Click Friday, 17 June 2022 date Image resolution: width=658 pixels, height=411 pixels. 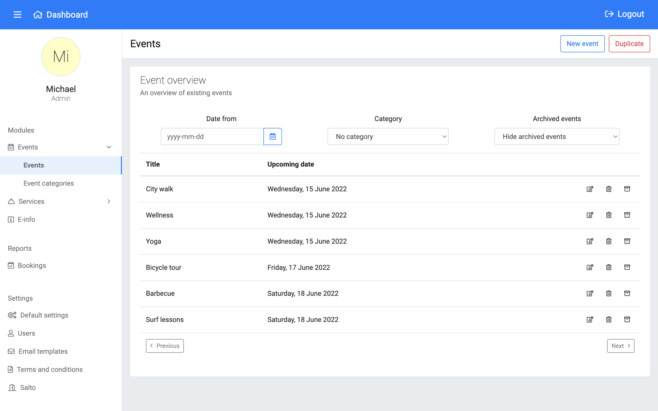point(298,267)
